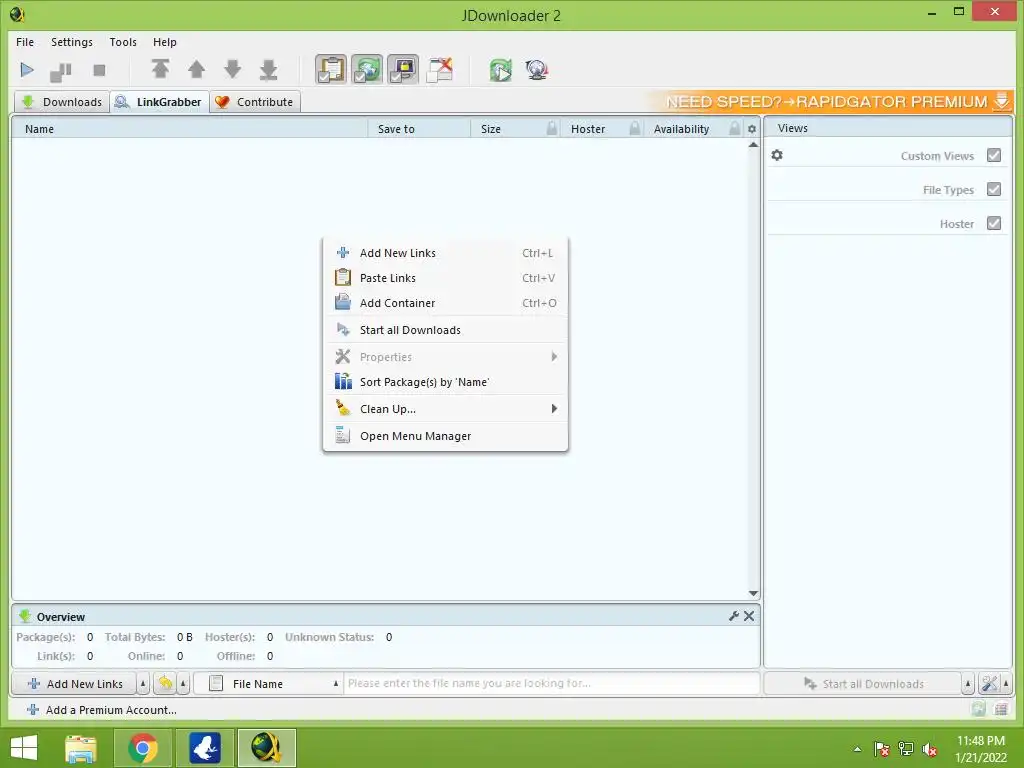The height and width of the screenshot is (768, 1024).
Task: Choose Add Container in context menu
Action: coord(445,303)
